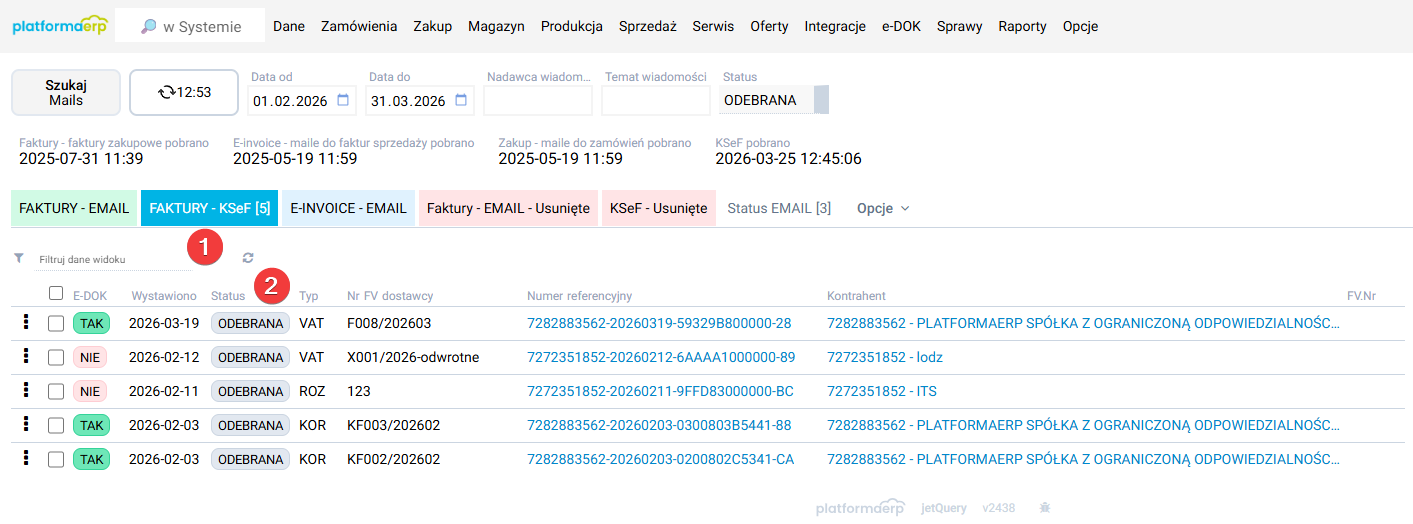Switch to the KSeF - Usunięte tab
This screenshot has height=524, width=1413.
pyautogui.click(x=659, y=208)
